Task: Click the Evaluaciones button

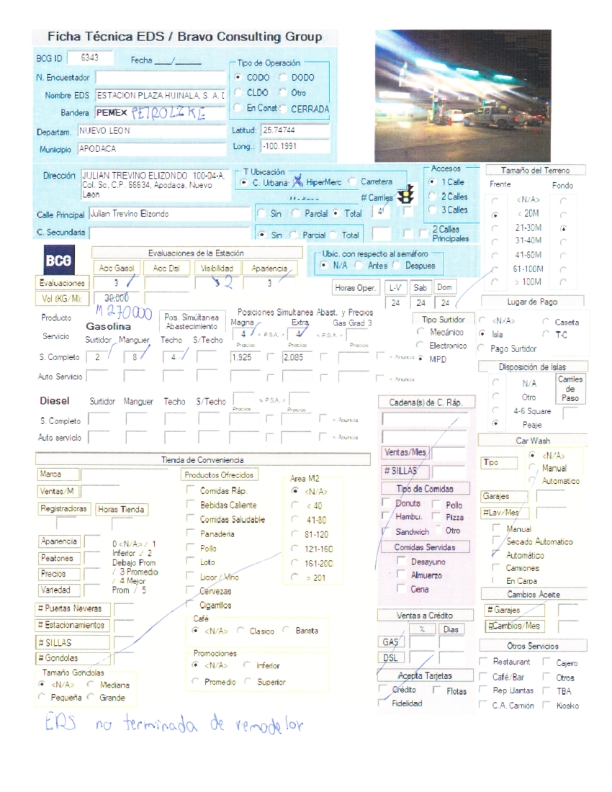Action: (62, 283)
